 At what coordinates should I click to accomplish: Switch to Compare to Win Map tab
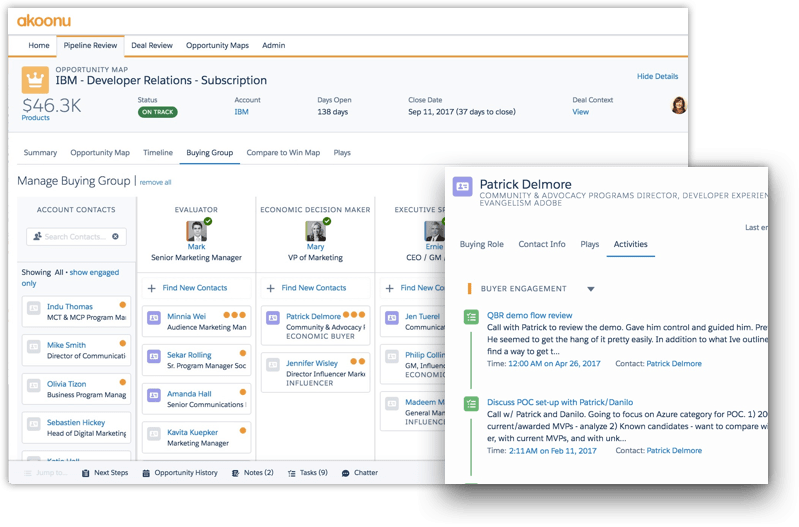[x=283, y=152]
